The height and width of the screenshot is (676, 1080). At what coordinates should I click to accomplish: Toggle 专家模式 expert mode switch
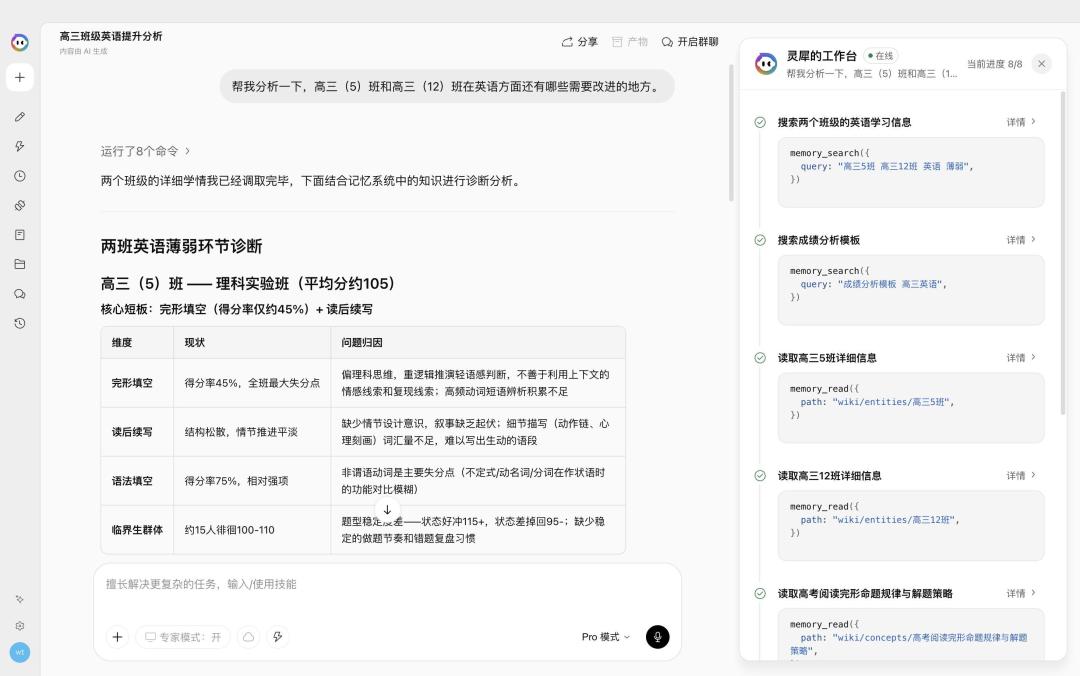tap(183, 637)
